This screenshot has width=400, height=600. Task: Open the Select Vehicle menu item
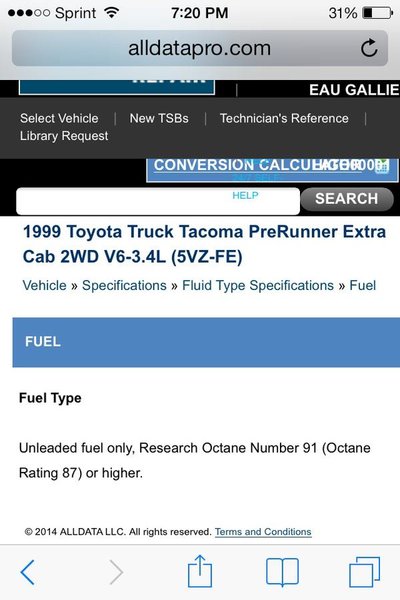click(x=59, y=118)
